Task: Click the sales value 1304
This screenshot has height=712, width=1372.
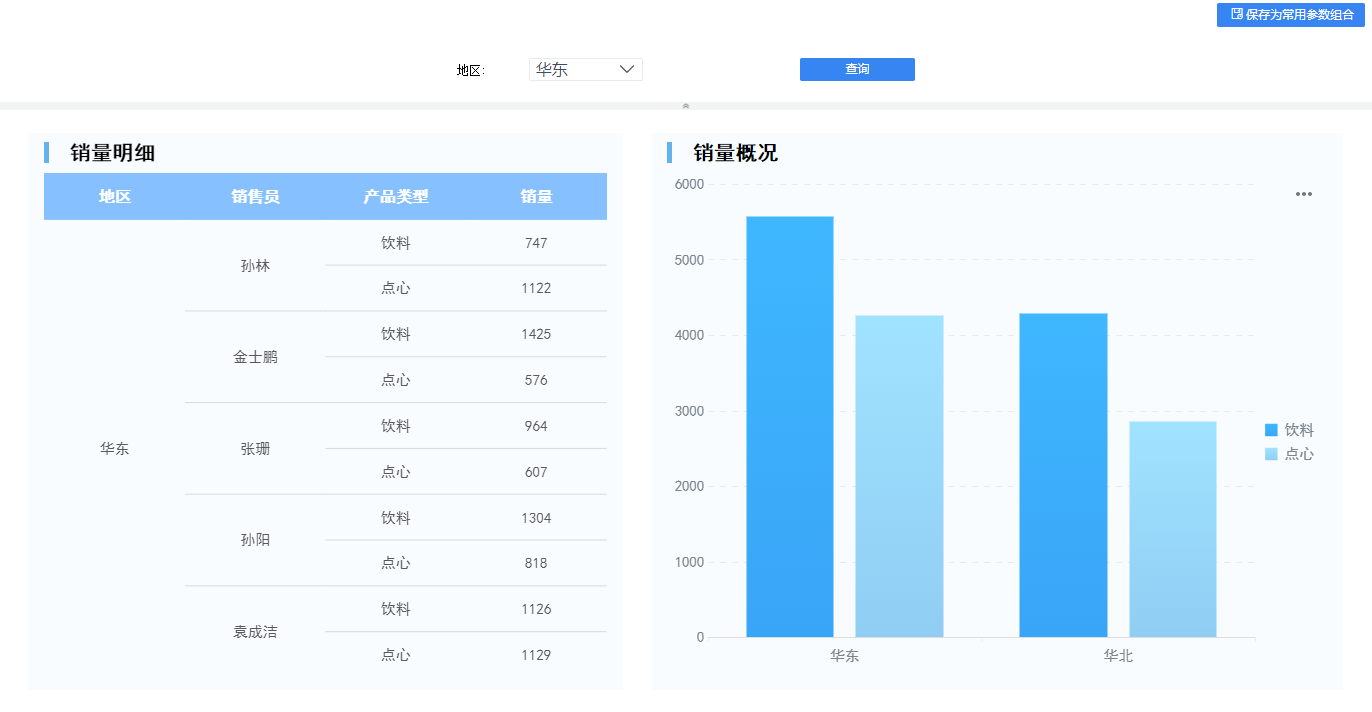Action: tap(536, 518)
